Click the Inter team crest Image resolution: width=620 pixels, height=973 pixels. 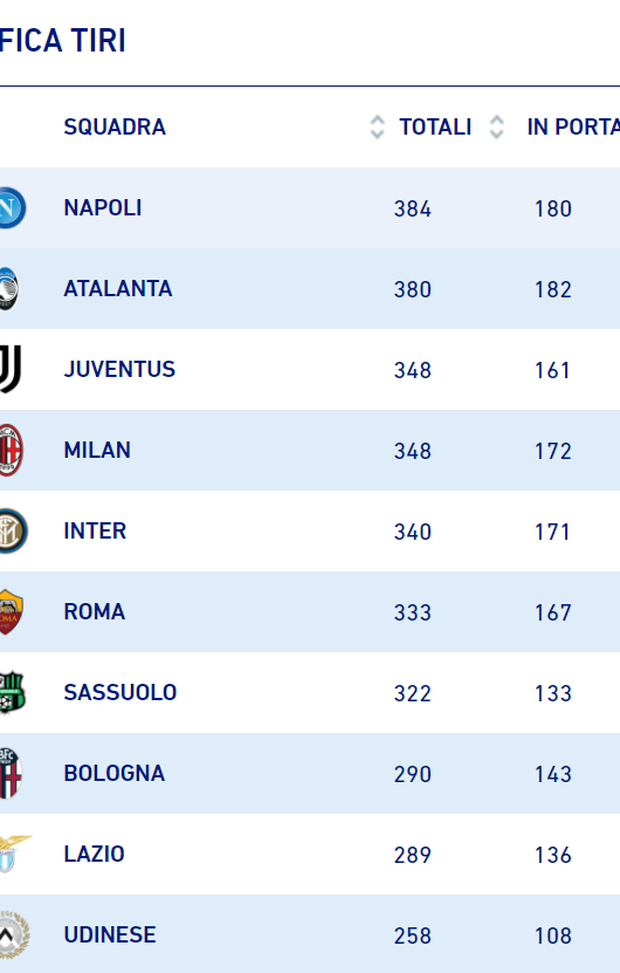(10, 531)
